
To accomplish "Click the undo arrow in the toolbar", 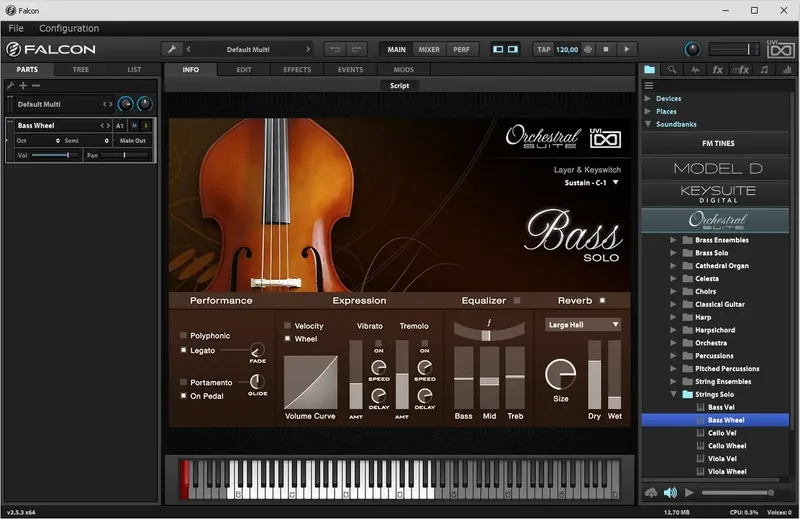I will [335, 50].
